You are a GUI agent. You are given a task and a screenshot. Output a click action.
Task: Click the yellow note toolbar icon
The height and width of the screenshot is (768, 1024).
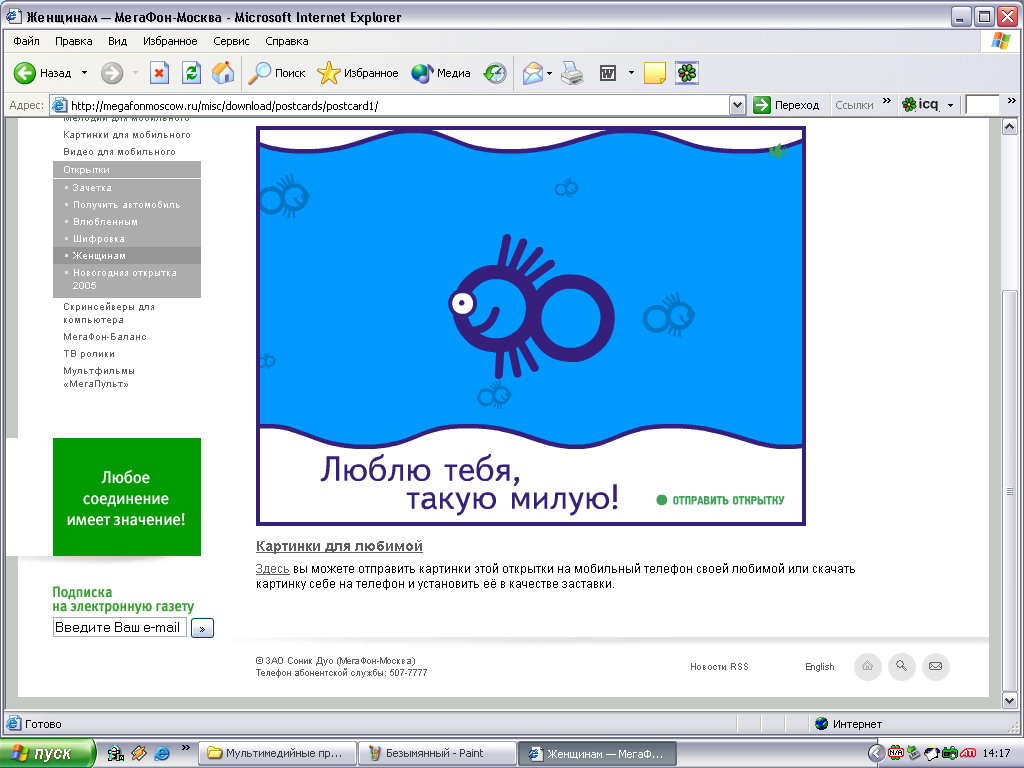pos(654,73)
